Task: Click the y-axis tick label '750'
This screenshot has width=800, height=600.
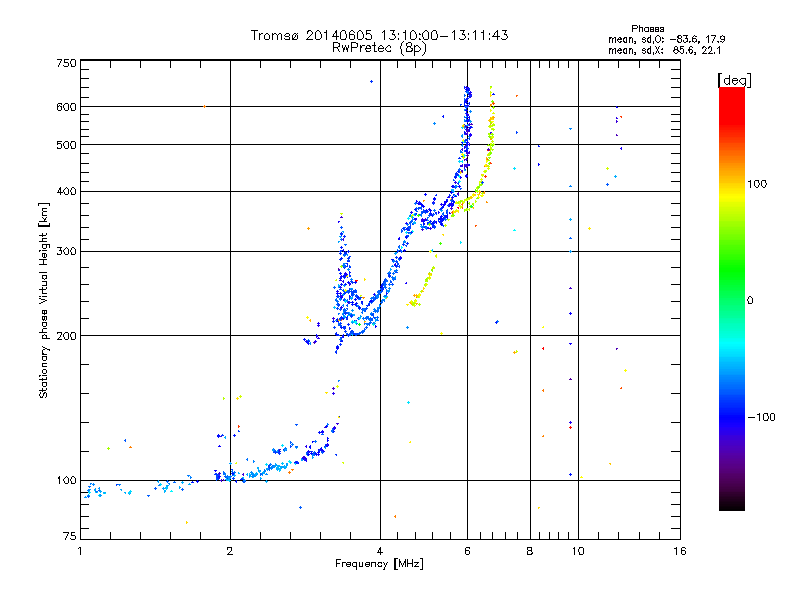Action: [66, 63]
